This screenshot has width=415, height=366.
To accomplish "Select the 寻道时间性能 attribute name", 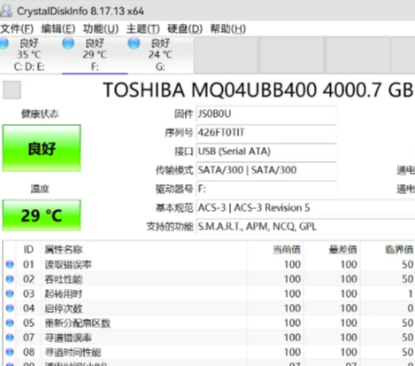I will click(x=73, y=352).
